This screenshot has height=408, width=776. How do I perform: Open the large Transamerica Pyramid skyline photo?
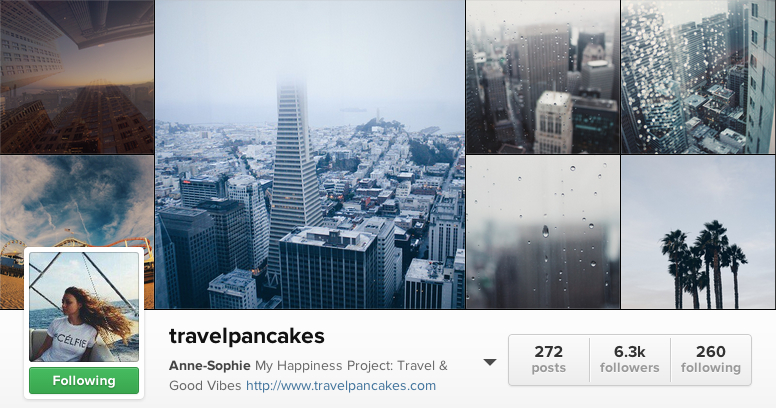click(310, 154)
